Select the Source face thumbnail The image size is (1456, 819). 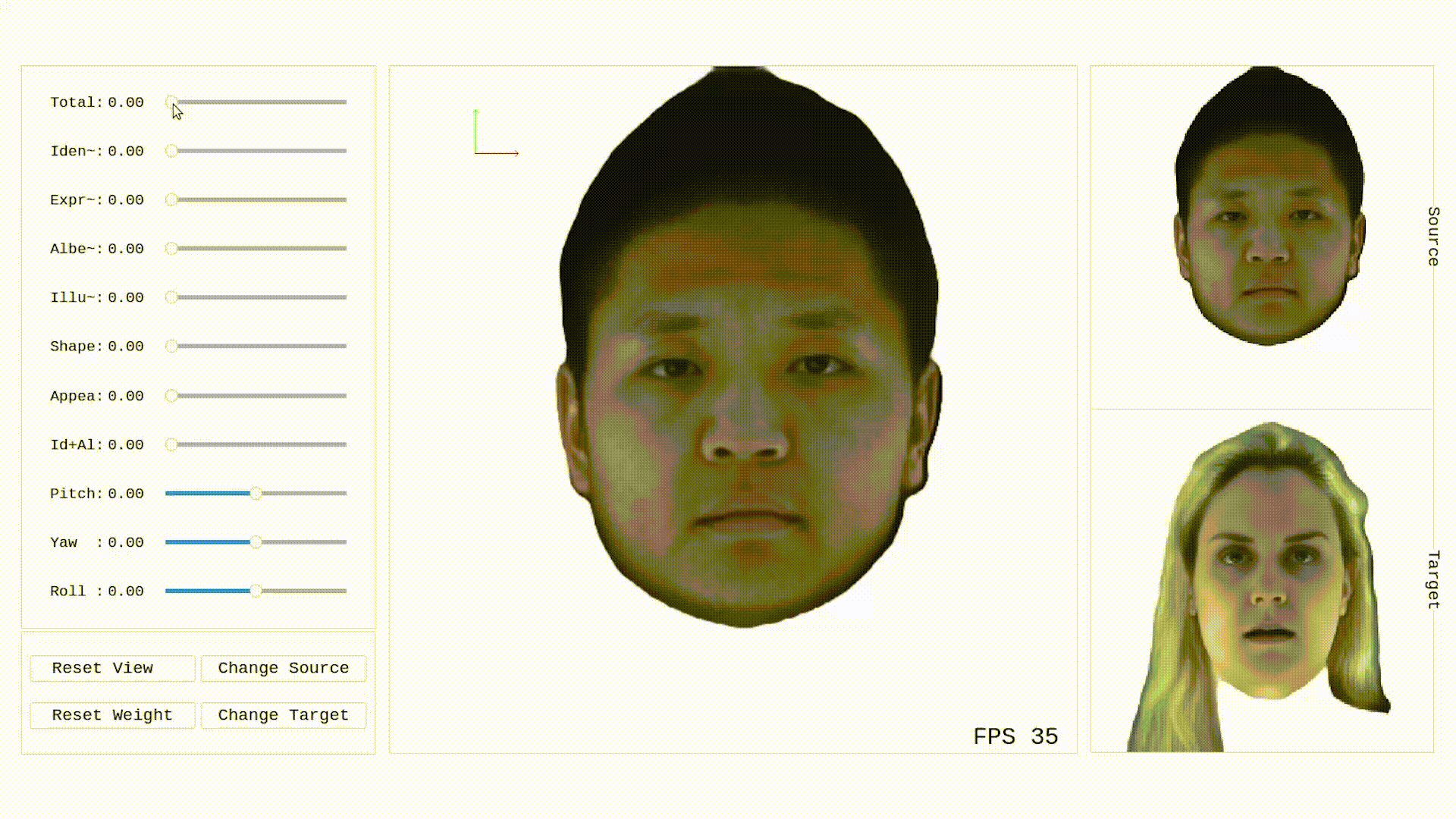(x=1268, y=220)
